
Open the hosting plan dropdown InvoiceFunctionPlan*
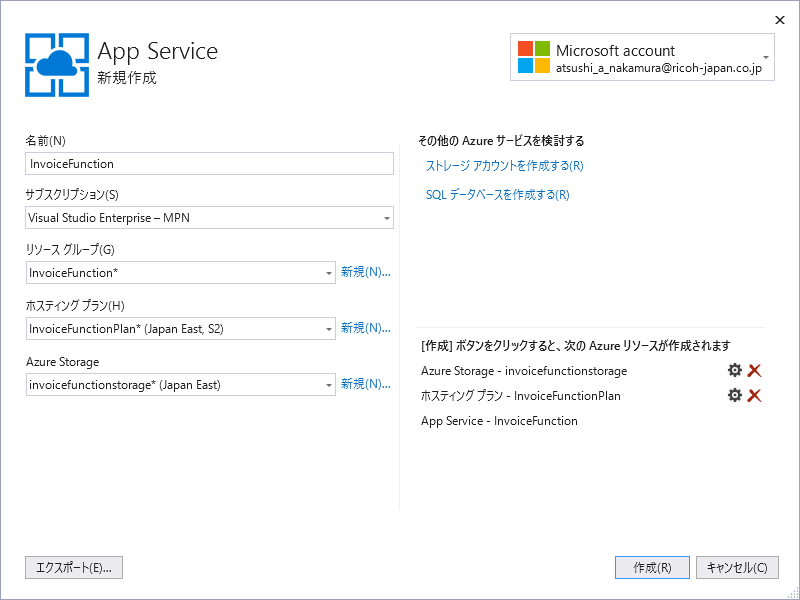(x=181, y=329)
